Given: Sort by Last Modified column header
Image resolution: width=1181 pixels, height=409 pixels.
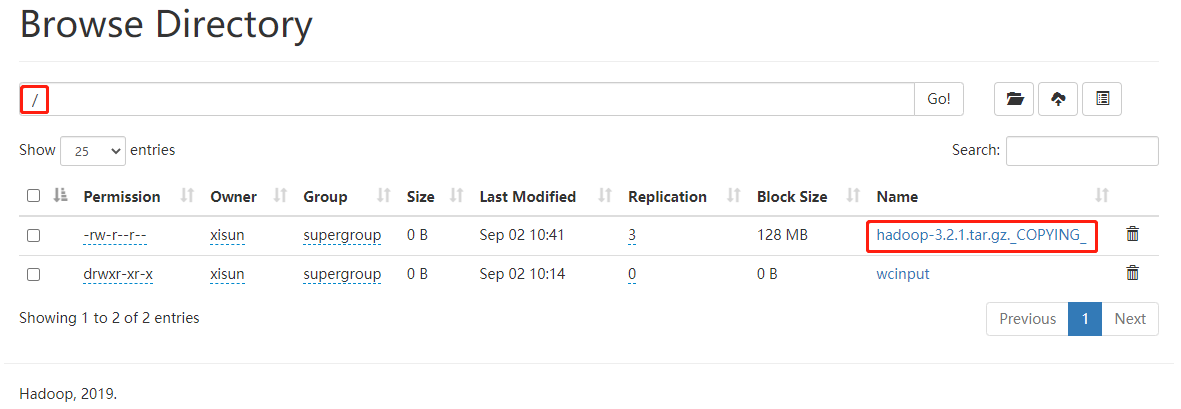Looking at the screenshot, I should click(x=527, y=196).
